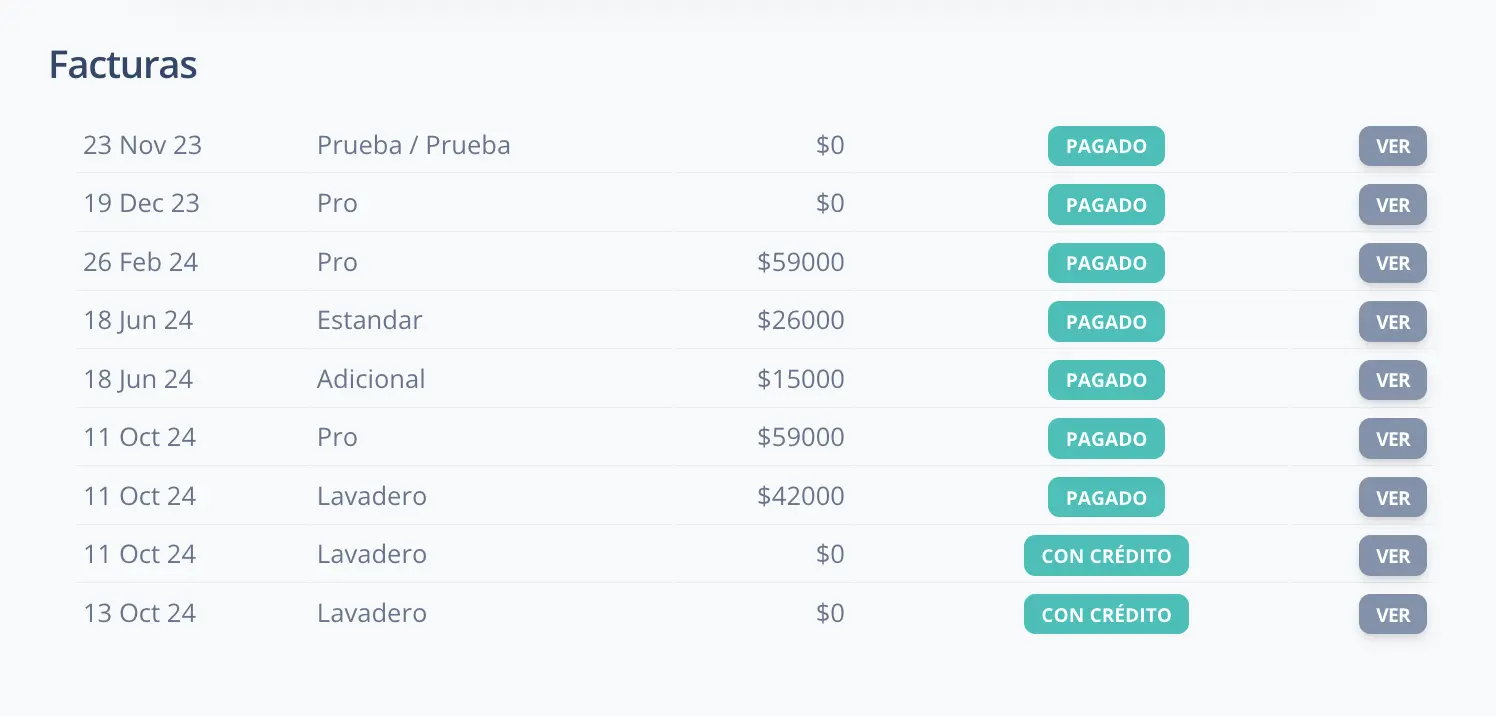The image size is (1496, 716).
Task: Click the Facturas section heading
Action: click(x=123, y=66)
